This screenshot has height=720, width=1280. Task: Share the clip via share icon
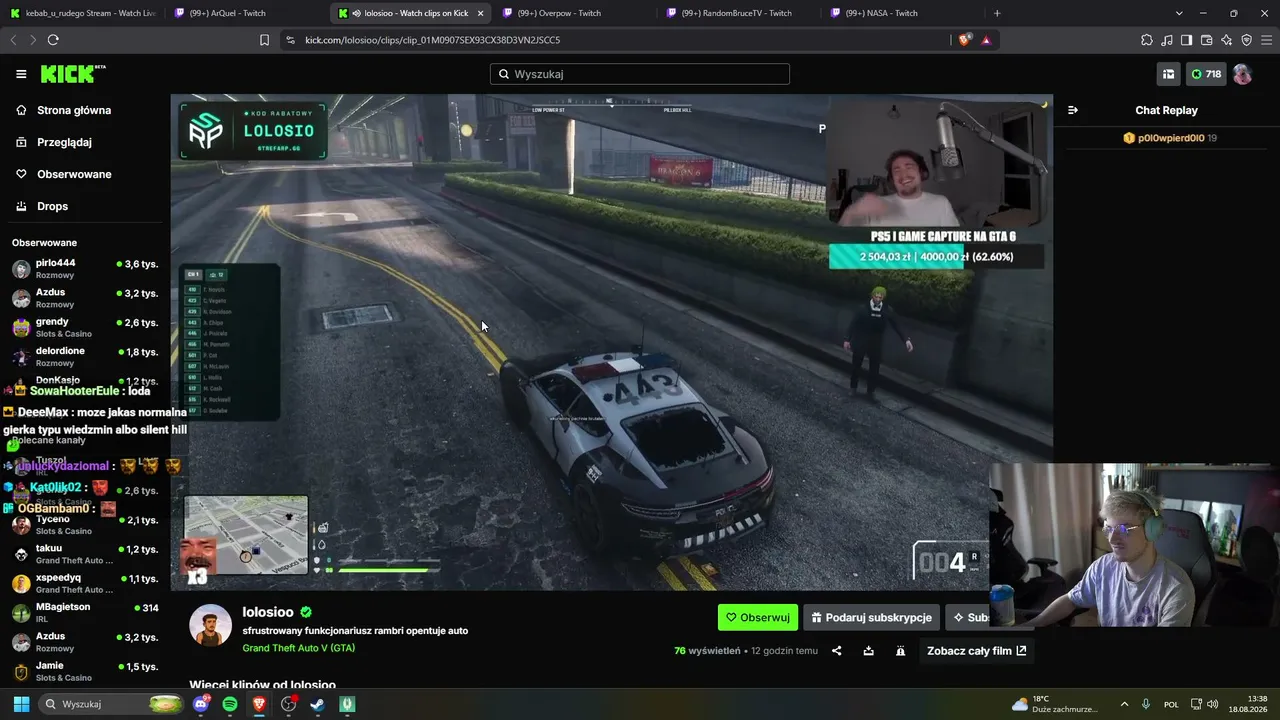pos(837,651)
